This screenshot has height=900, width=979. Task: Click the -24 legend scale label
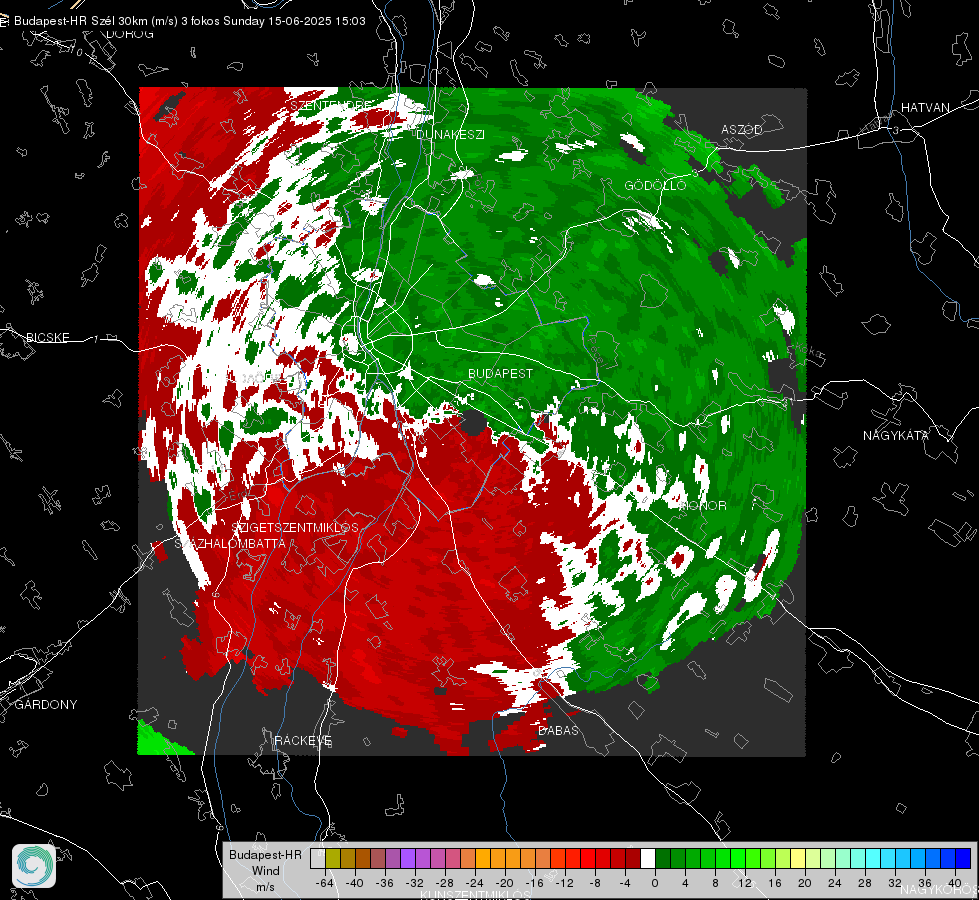[475, 883]
